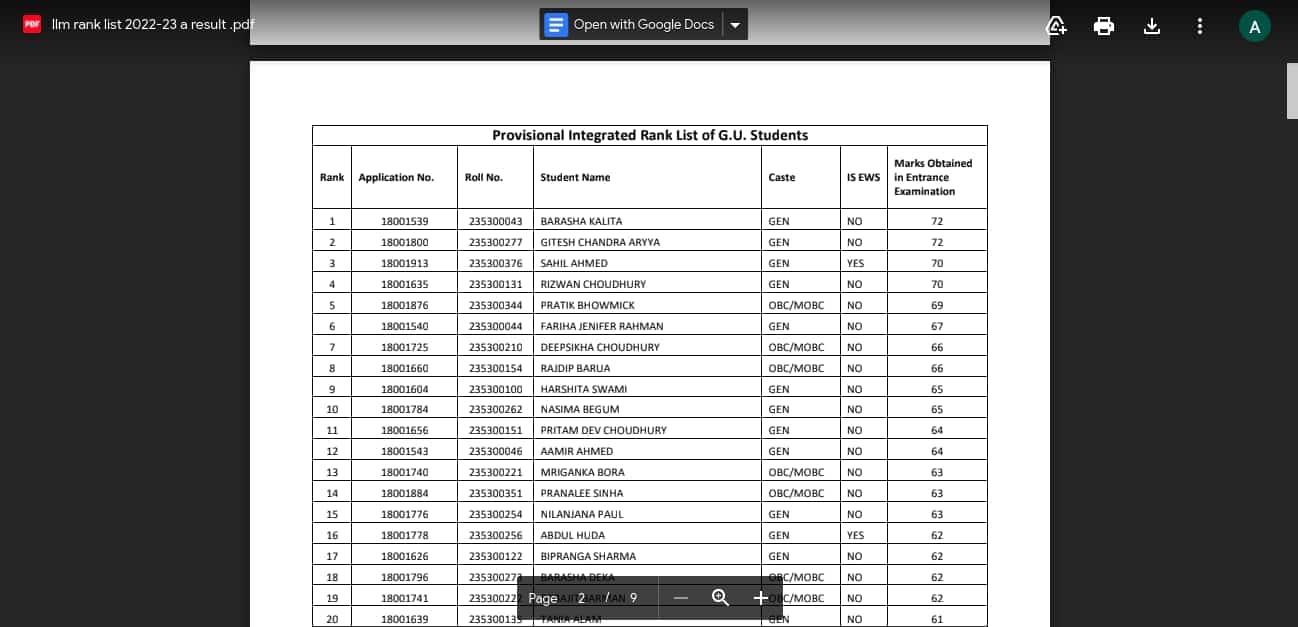
Task: Click the Add to Drive shortcut icon
Action: coord(1056,26)
